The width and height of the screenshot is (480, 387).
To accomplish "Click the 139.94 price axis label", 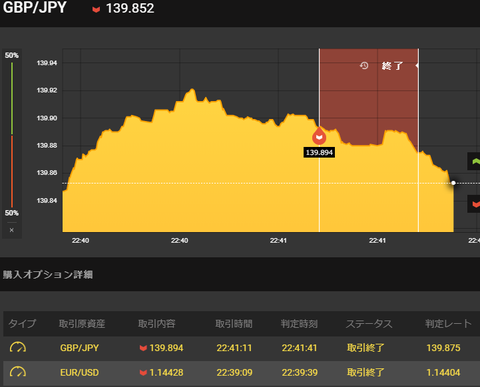I will [47, 63].
